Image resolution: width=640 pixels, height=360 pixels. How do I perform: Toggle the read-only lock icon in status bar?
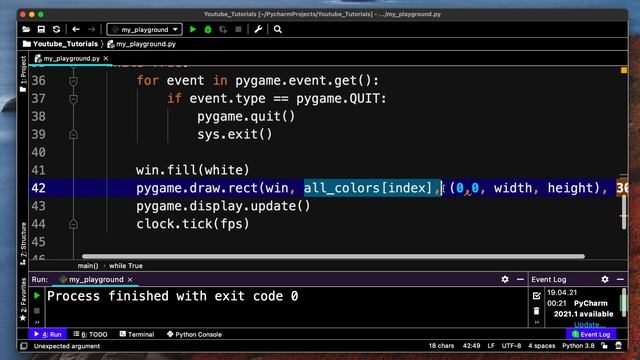604,346
